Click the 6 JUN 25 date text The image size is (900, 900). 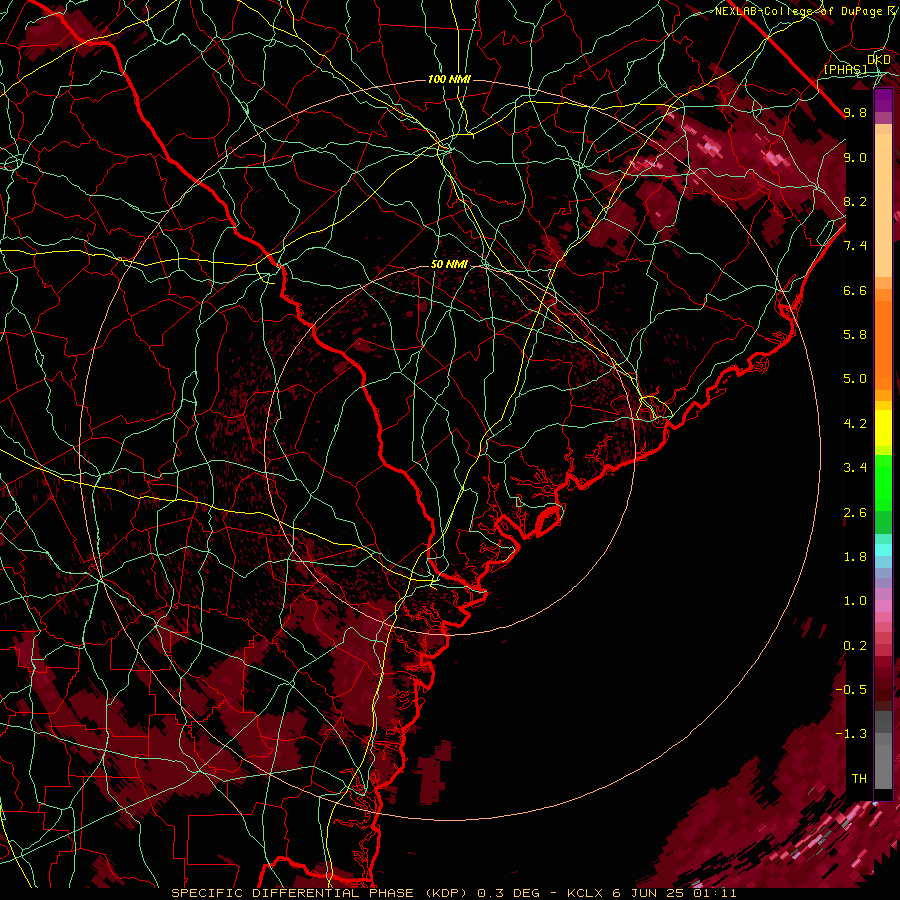point(649,893)
